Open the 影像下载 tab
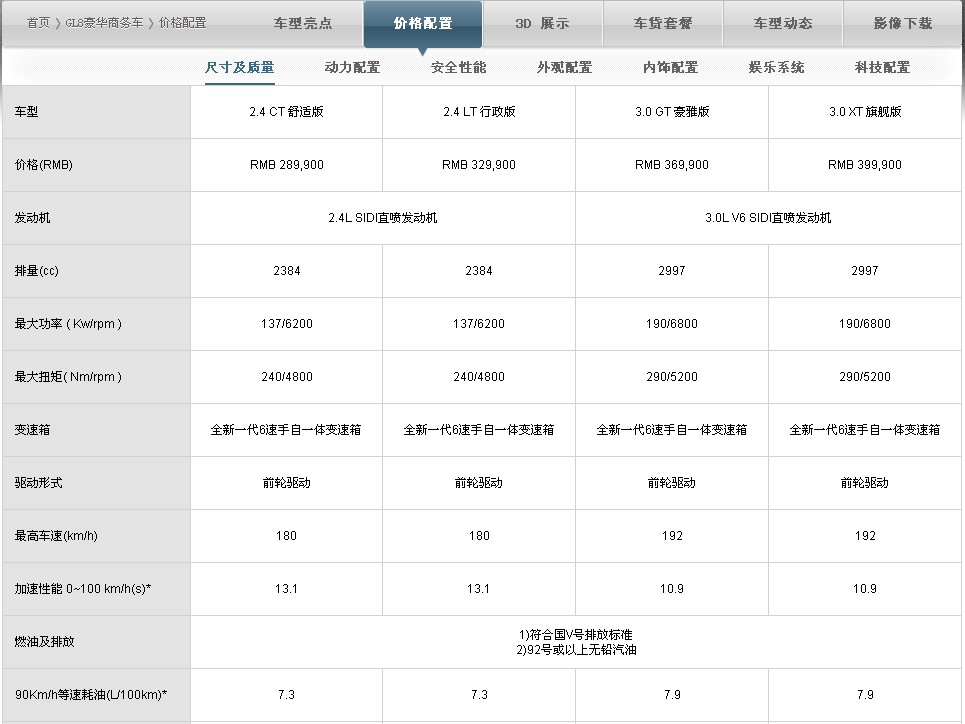 click(x=903, y=21)
